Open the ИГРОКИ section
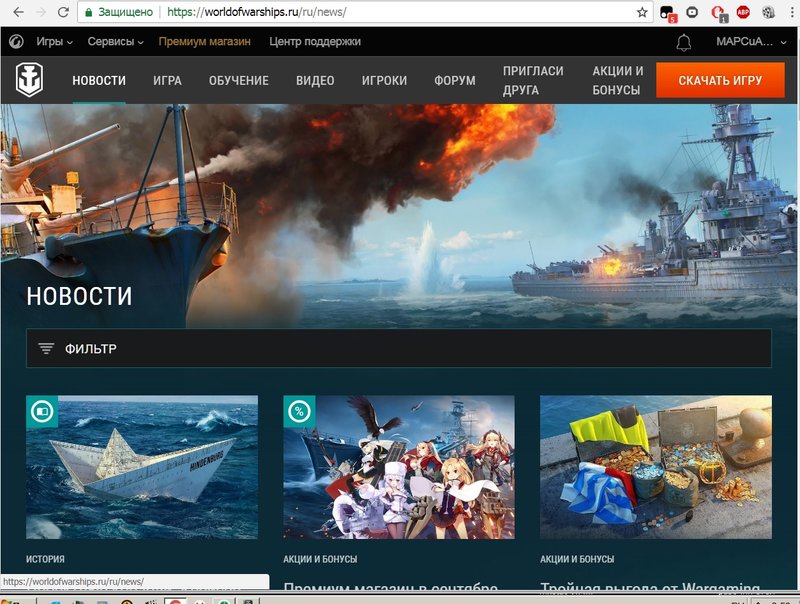800x604 pixels. pyautogui.click(x=384, y=81)
